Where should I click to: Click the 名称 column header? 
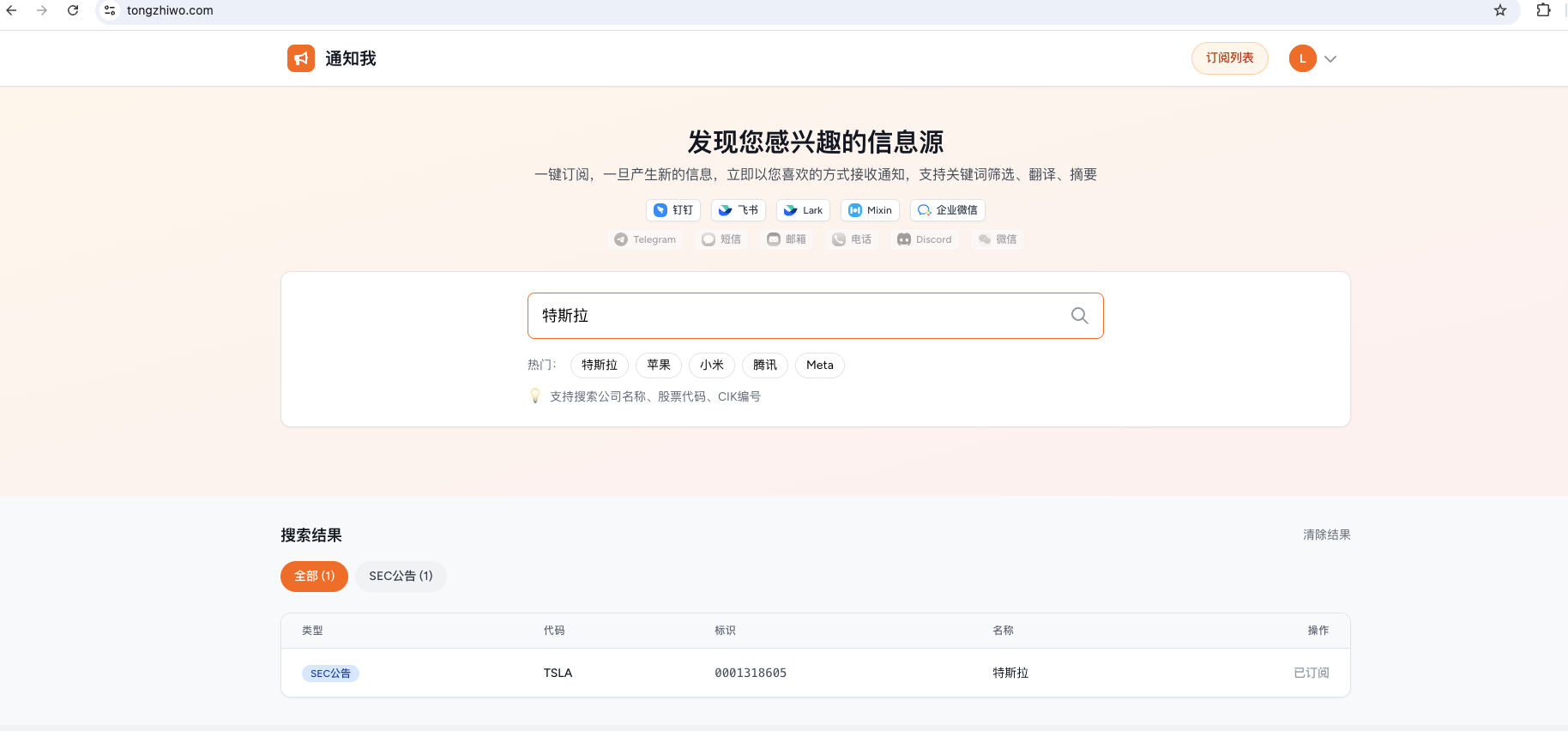pyautogui.click(x=1004, y=631)
